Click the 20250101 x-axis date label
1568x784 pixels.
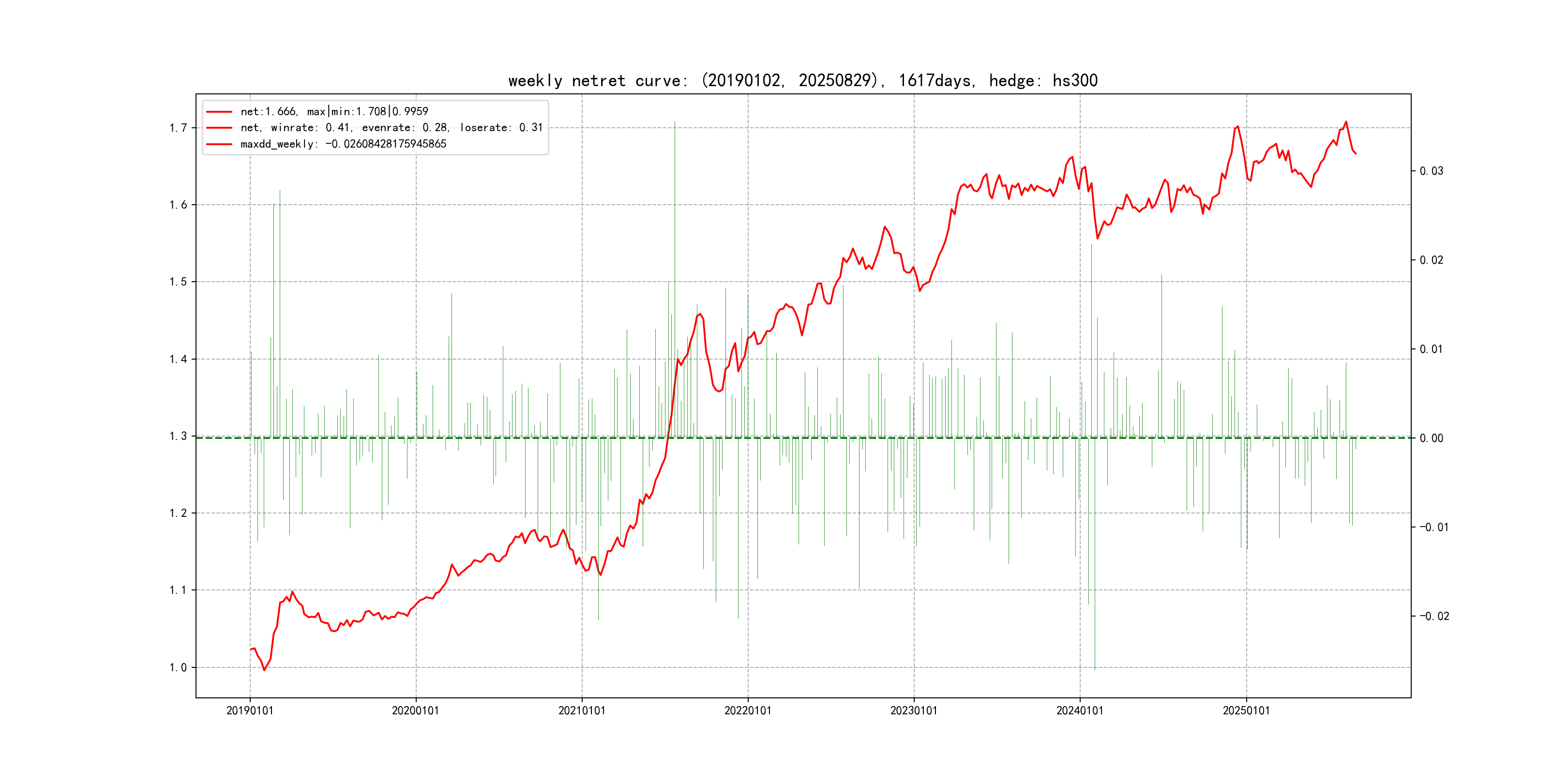coord(1246,711)
